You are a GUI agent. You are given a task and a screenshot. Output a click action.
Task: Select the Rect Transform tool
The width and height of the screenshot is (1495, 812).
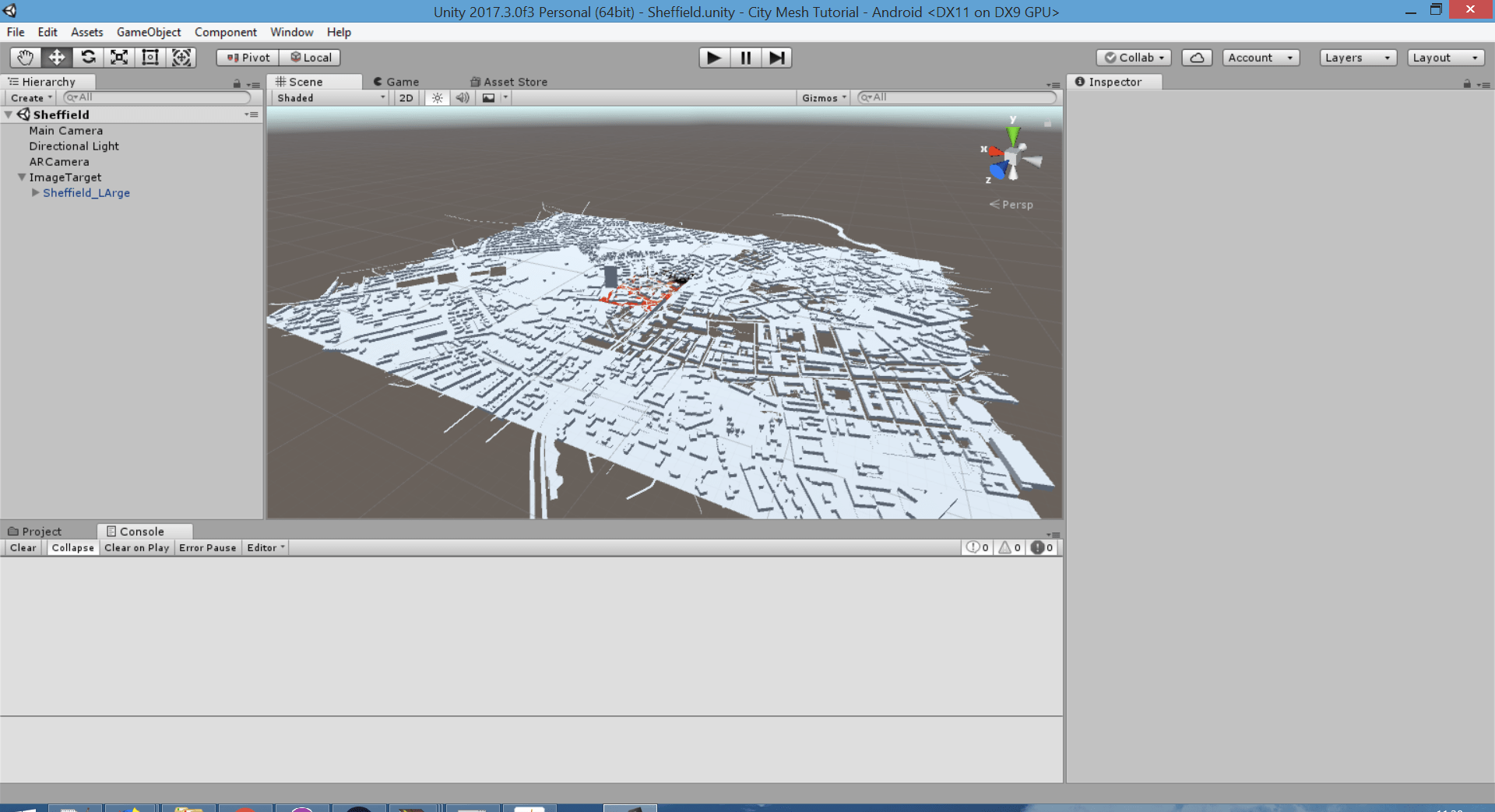click(x=150, y=58)
